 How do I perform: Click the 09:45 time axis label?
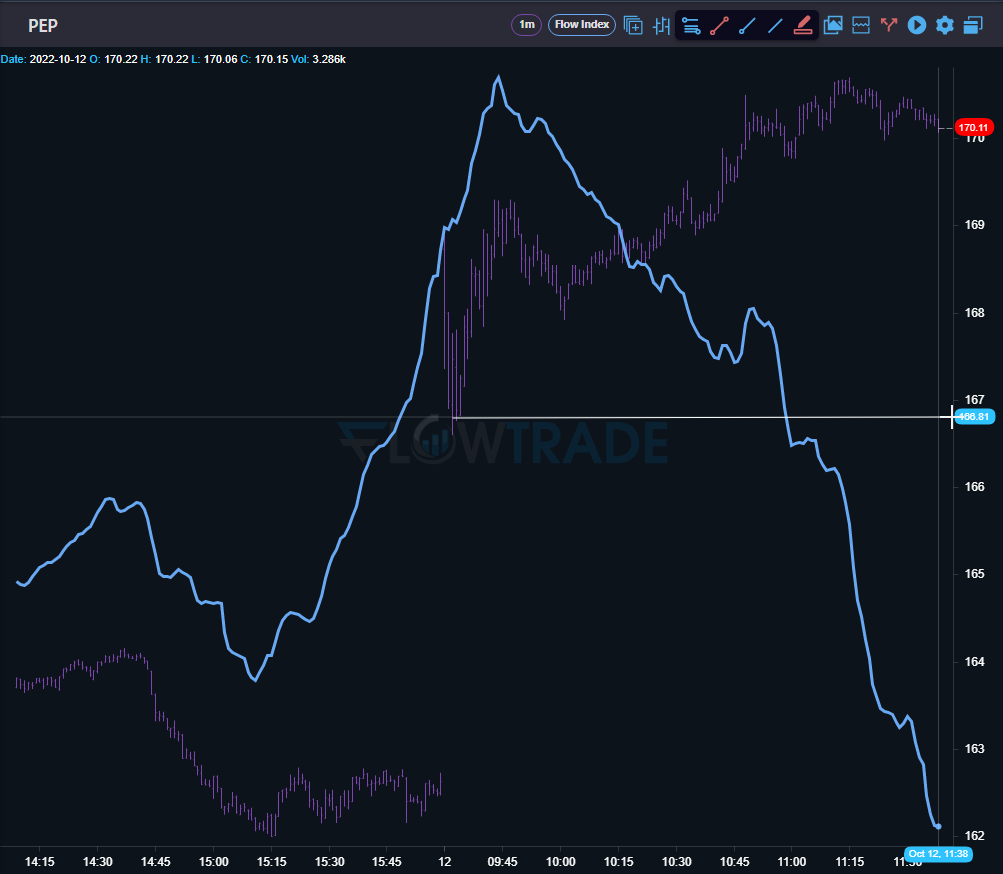click(x=502, y=862)
